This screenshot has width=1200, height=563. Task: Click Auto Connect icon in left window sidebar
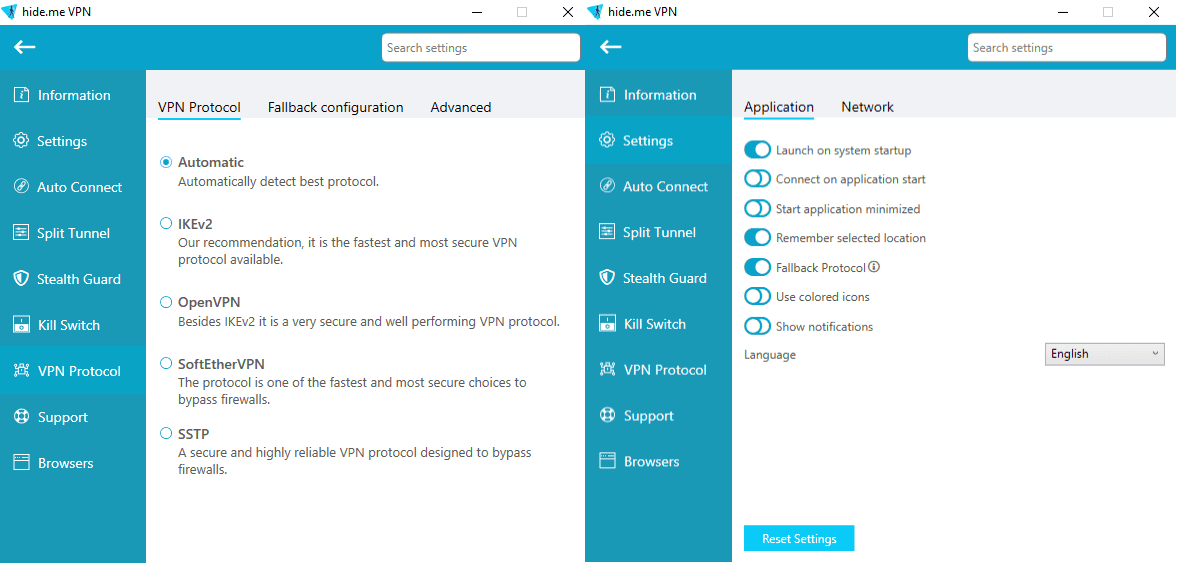(x=20, y=187)
